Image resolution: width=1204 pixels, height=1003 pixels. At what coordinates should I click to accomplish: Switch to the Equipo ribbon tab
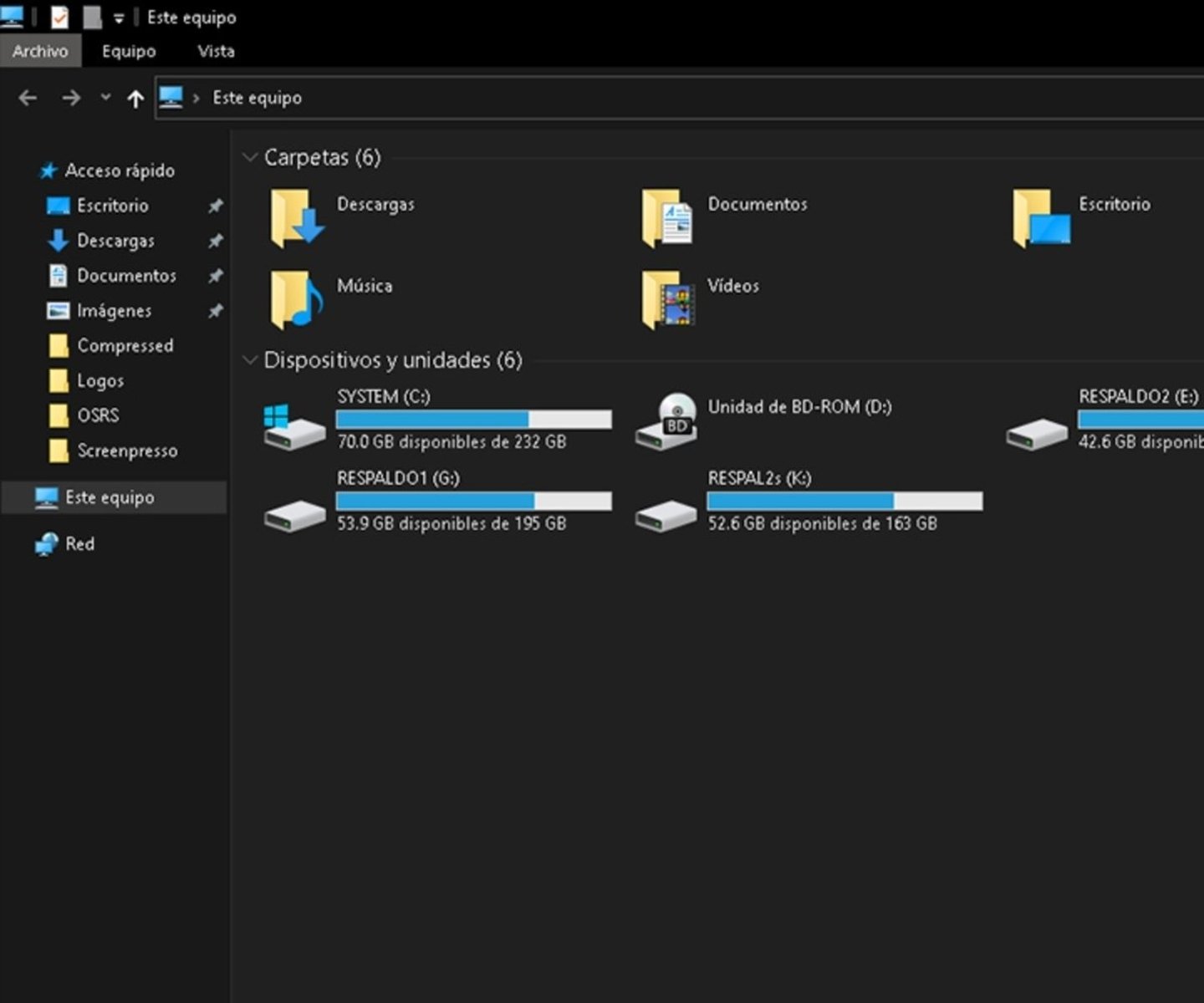pos(129,51)
